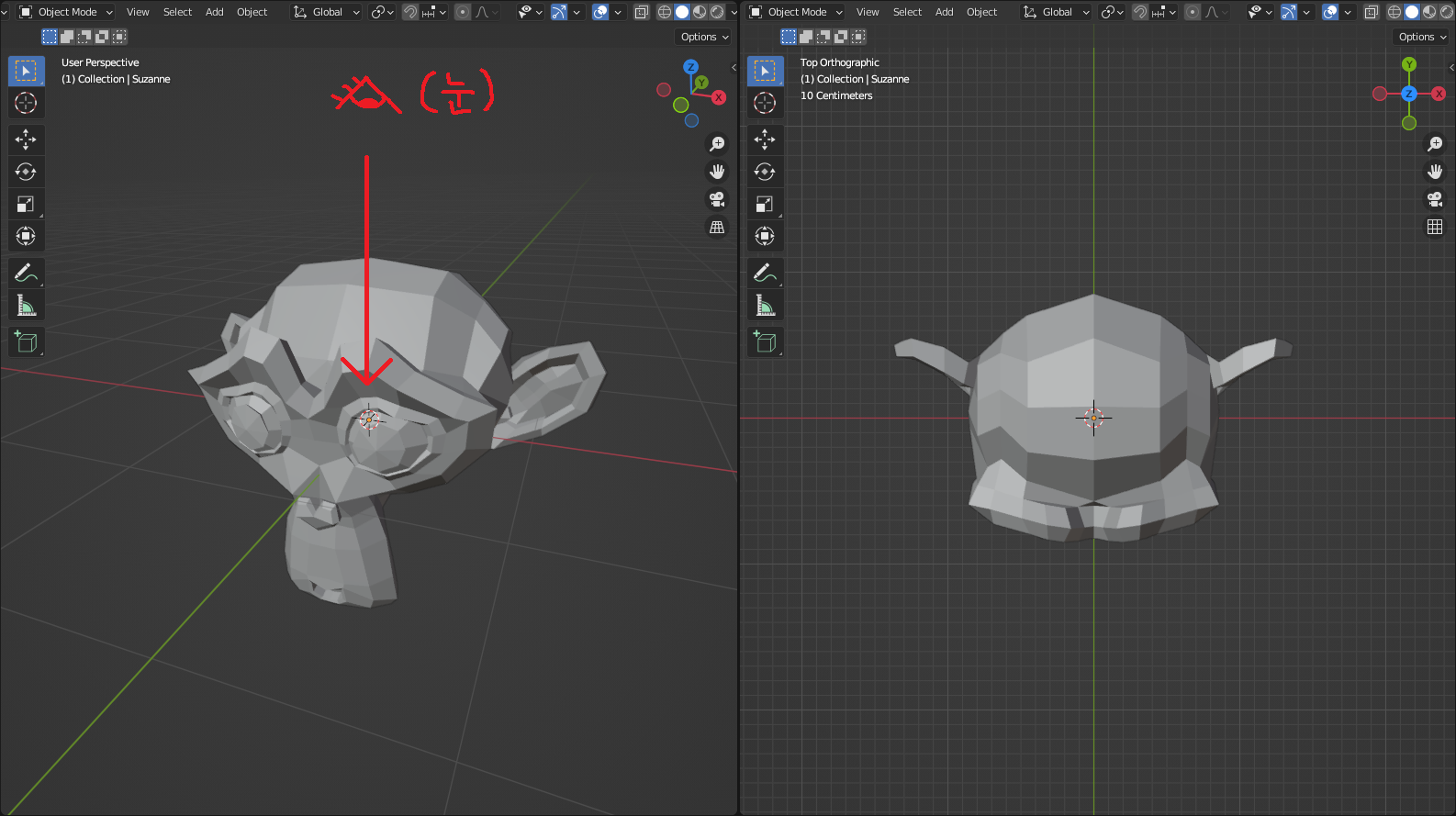Select the Measure tool in left viewport
Viewport: 1456px width, 816px height.
pyautogui.click(x=26, y=305)
